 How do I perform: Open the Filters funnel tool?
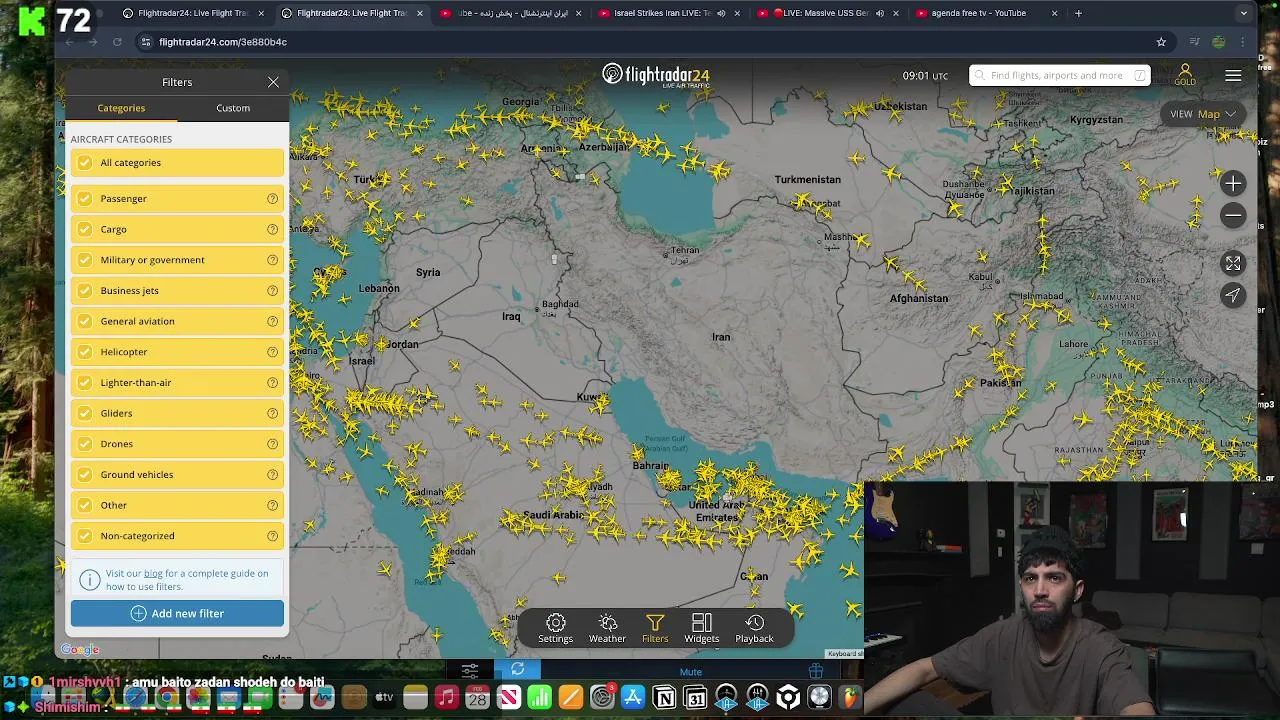[x=655, y=629]
